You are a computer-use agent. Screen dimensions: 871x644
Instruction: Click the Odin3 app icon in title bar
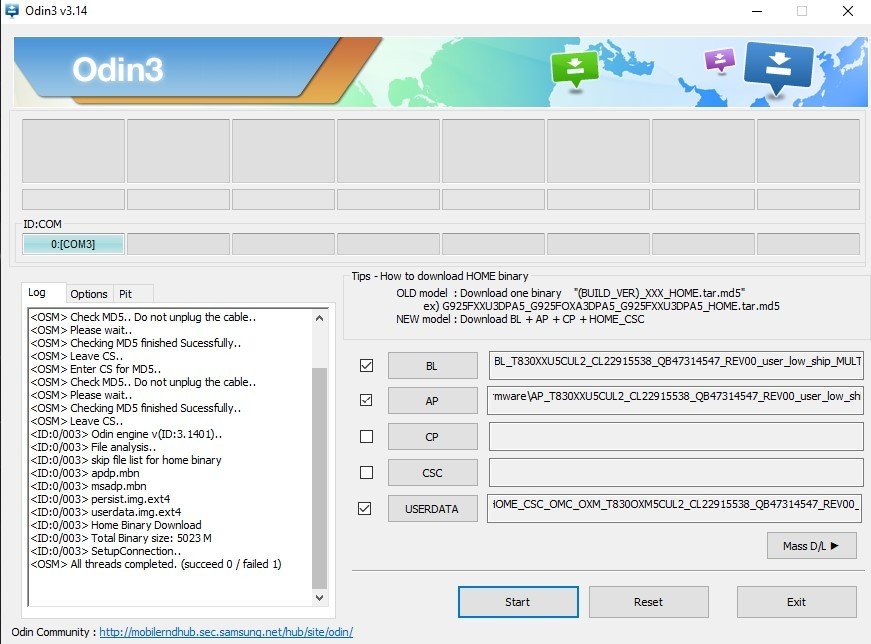pos(12,11)
